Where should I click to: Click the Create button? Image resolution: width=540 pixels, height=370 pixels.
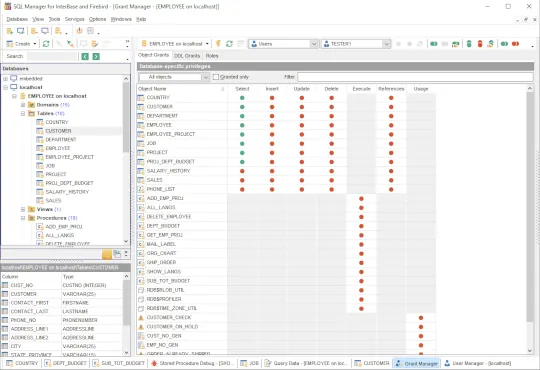pos(19,44)
